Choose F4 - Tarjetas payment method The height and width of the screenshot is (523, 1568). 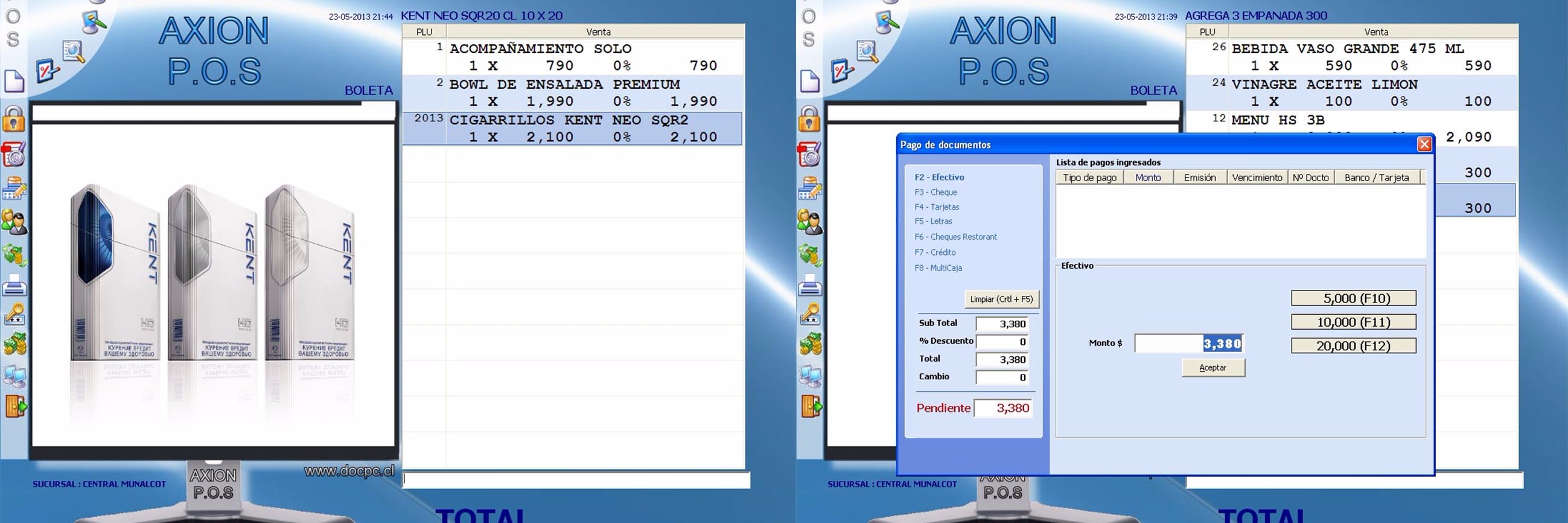(937, 207)
